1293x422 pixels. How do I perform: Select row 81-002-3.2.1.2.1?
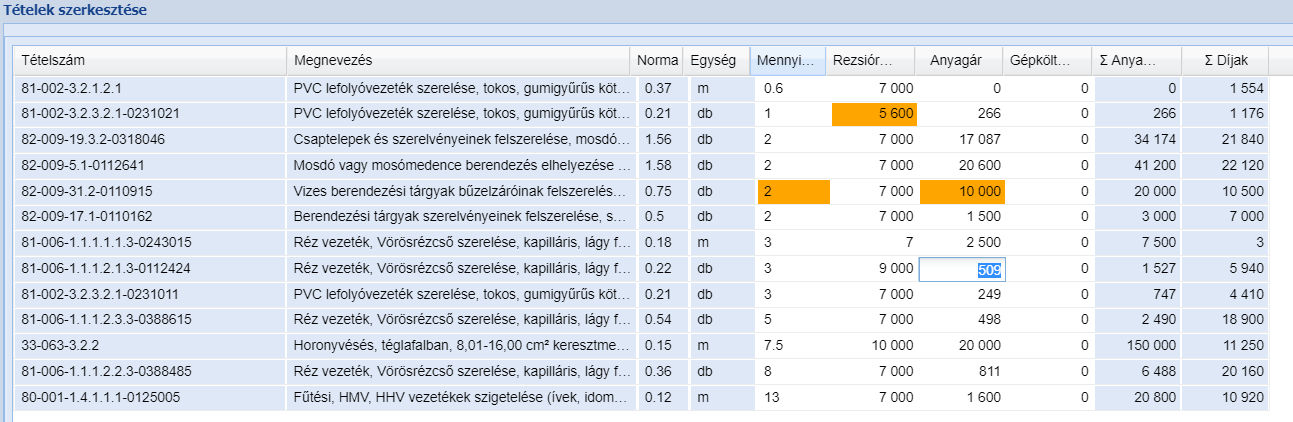[641, 88]
